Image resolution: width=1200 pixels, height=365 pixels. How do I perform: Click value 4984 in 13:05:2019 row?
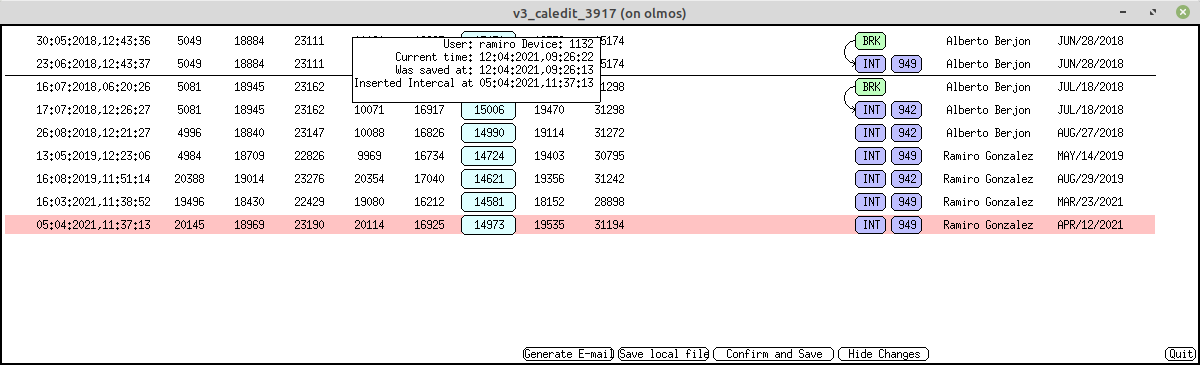189,156
